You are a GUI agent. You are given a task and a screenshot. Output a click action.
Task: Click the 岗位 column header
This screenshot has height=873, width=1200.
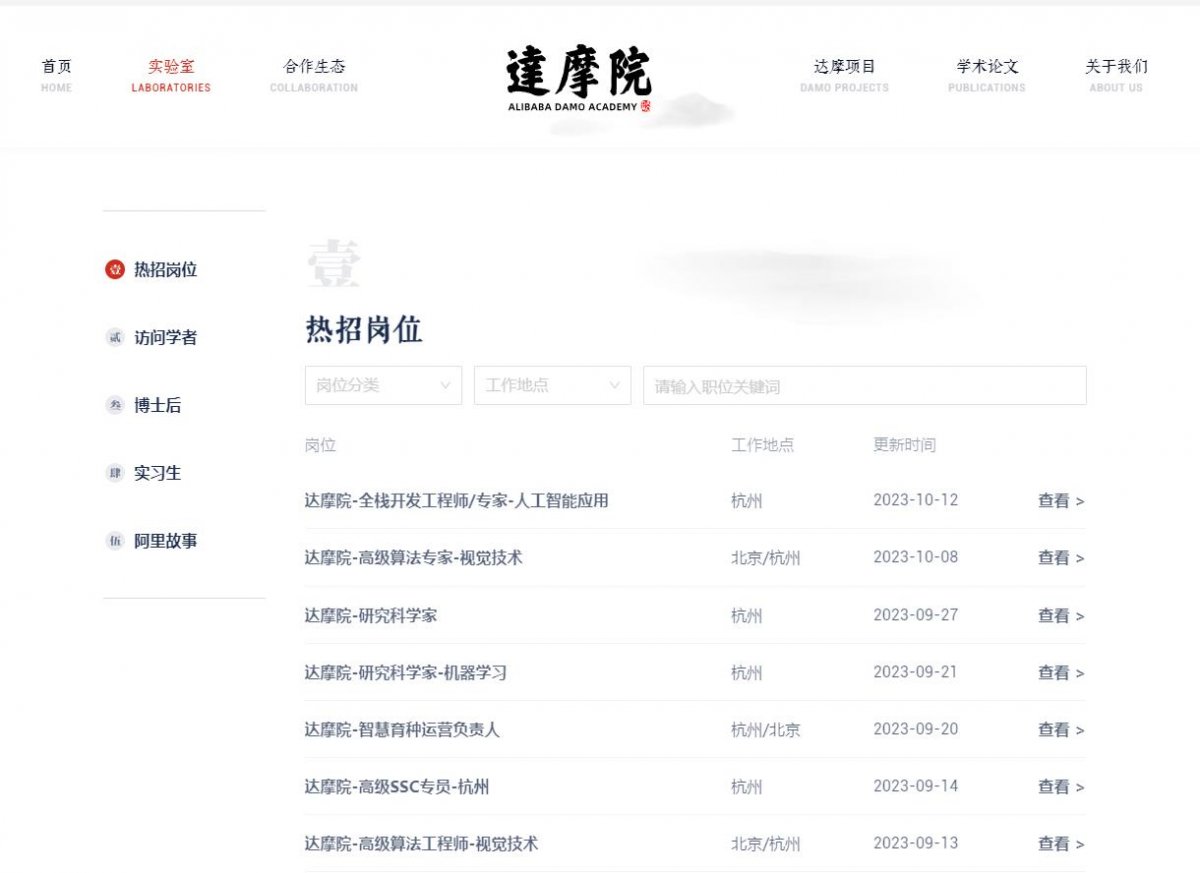click(321, 445)
